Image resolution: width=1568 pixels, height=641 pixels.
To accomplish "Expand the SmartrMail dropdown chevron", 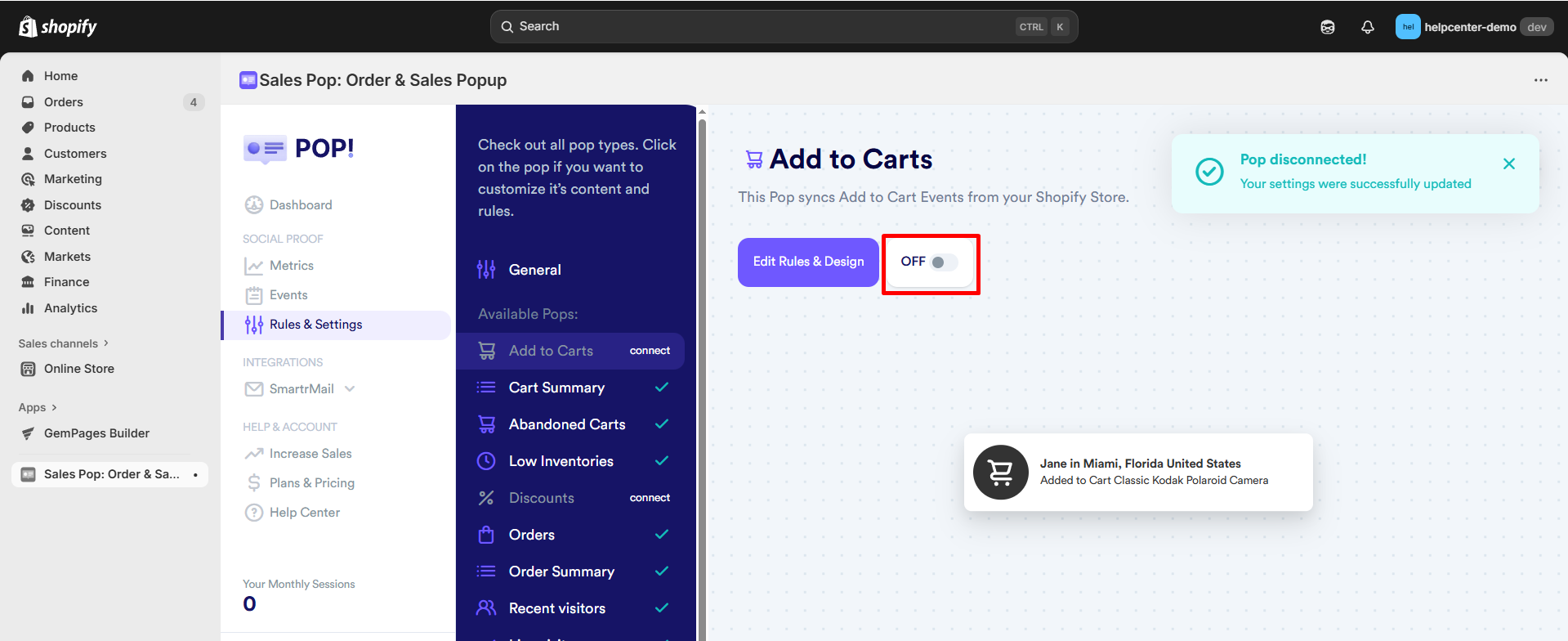I will (x=350, y=388).
